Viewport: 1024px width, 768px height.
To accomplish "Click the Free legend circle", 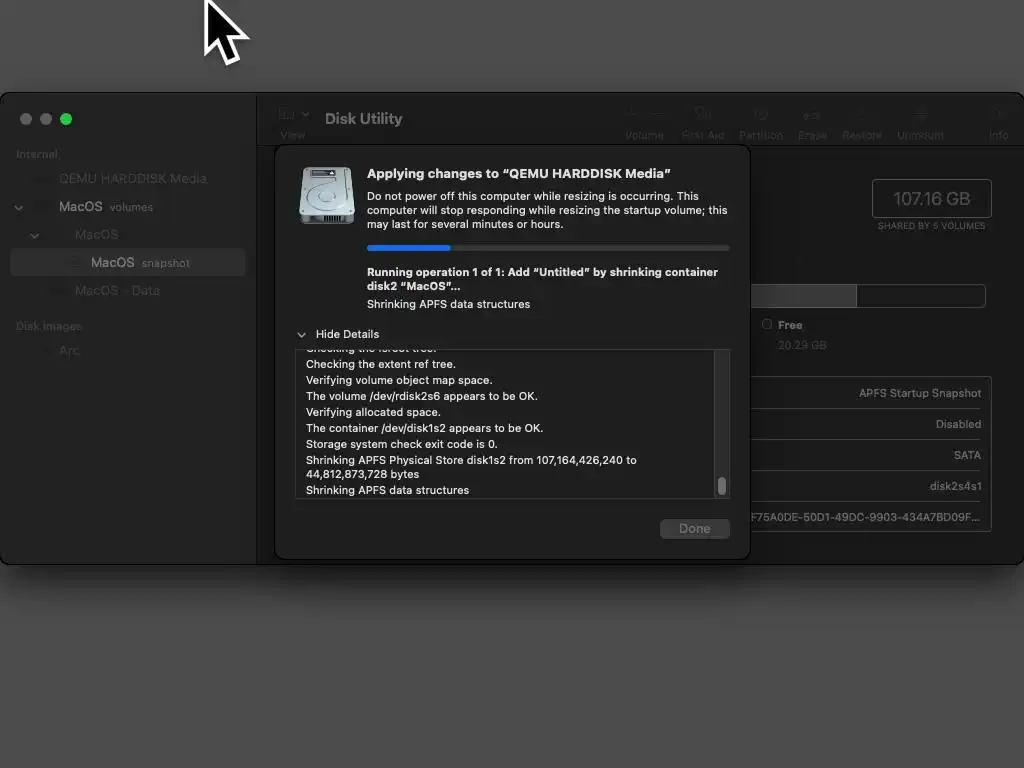I will (767, 325).
